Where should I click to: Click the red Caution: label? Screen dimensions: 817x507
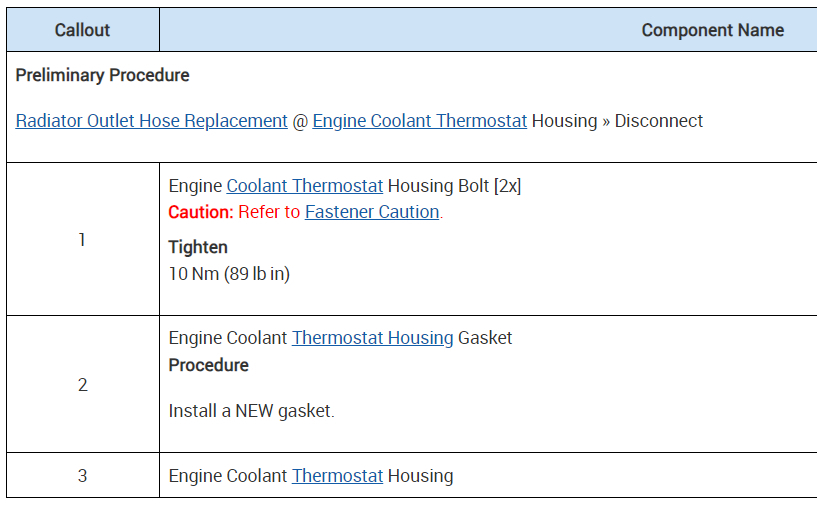pyautogui.click(x=201, y=212)
